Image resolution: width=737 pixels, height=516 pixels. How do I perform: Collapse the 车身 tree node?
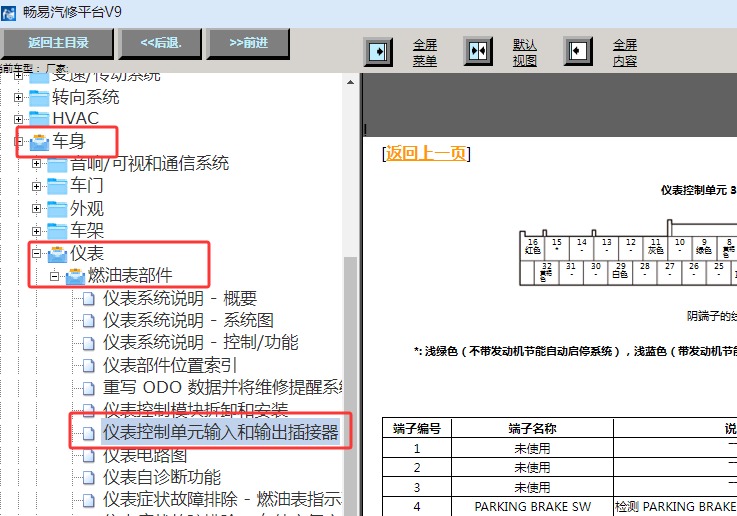click(x=18, y=141)
